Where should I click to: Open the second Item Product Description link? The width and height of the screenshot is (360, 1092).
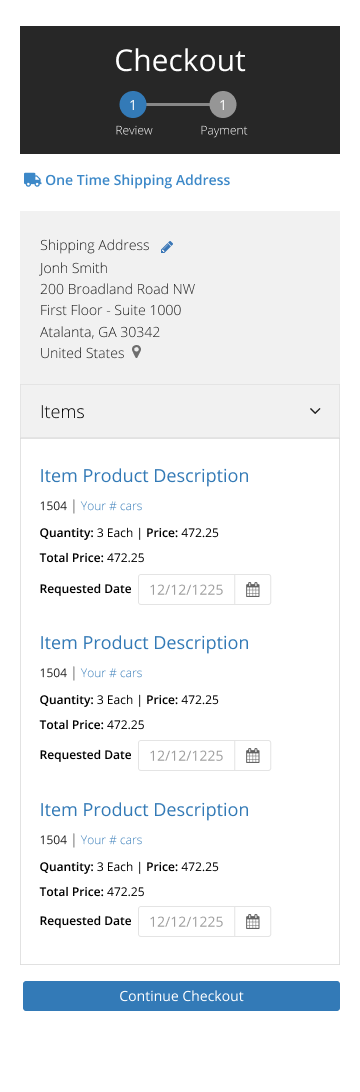[144, 643]
